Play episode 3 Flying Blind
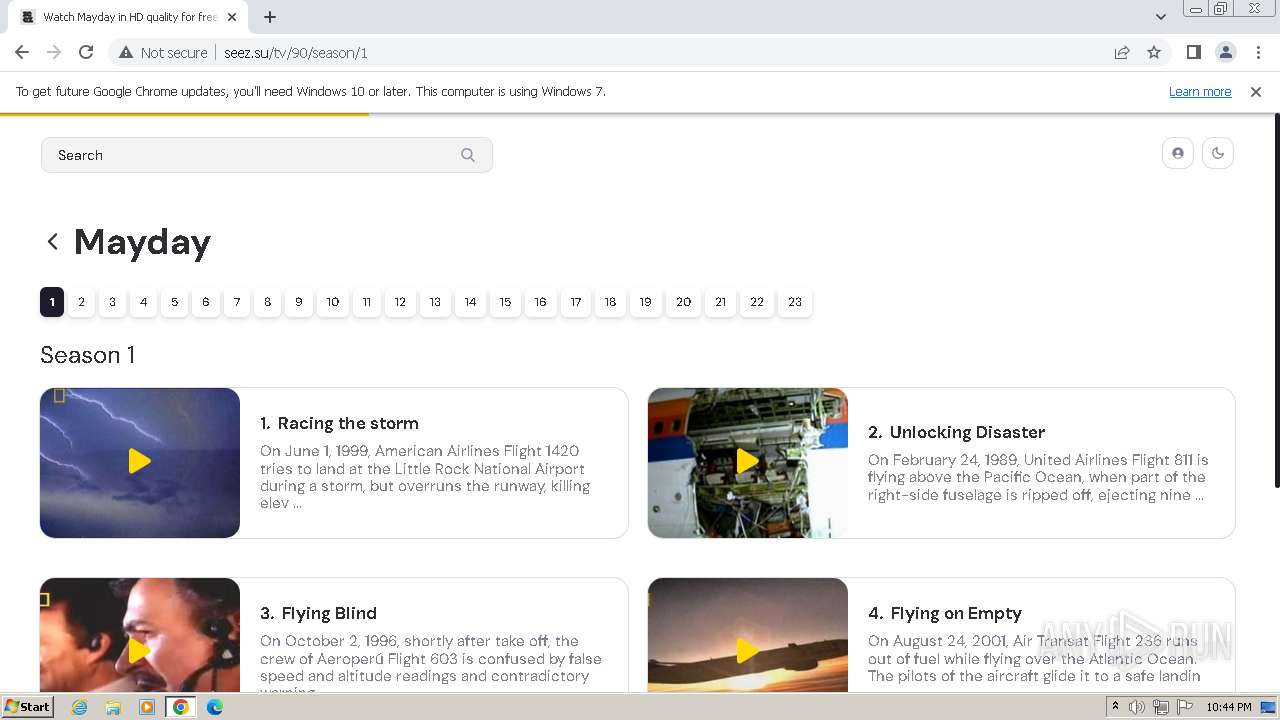This screenshot has width=1280, height=720. [x=140, y=650]
